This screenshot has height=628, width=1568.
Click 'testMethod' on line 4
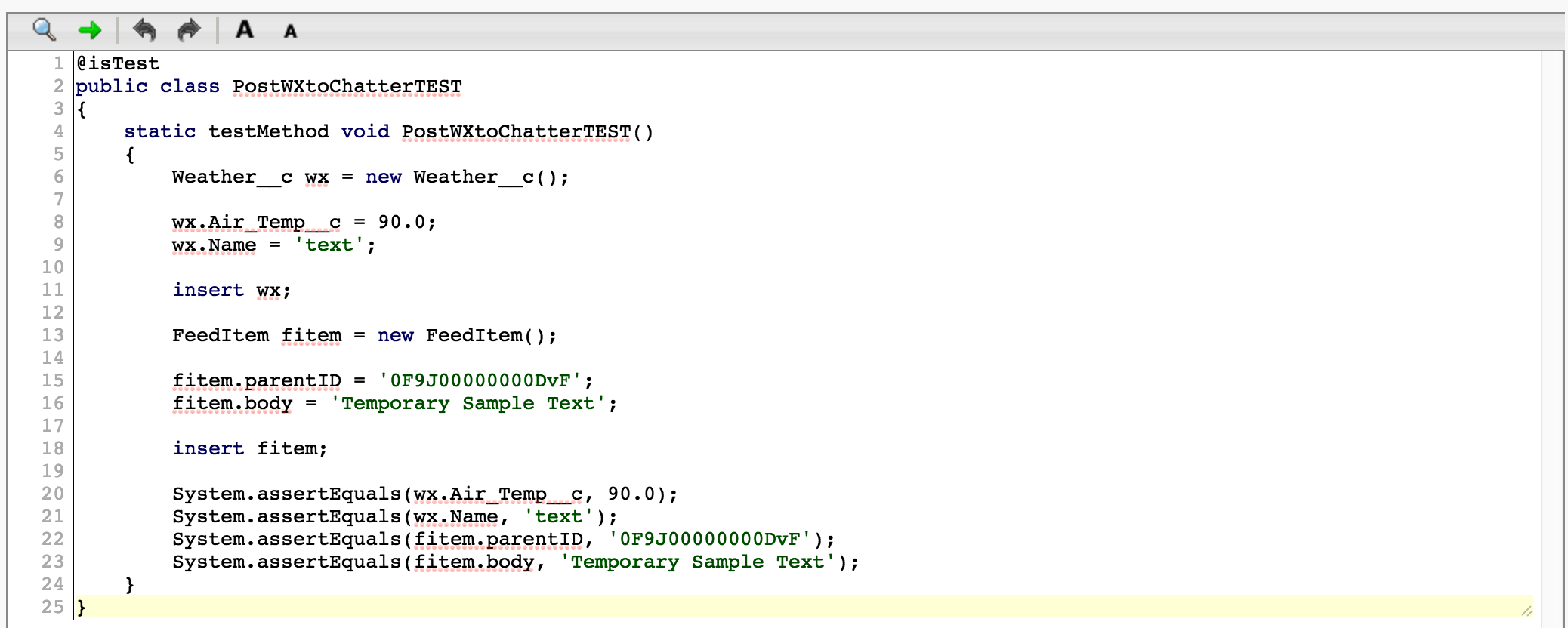click(268, 132)
